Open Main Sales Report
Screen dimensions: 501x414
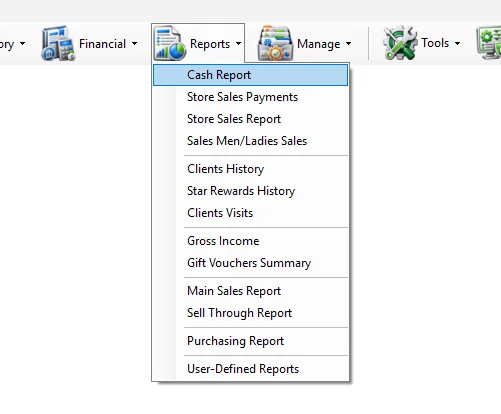(250, 291)
